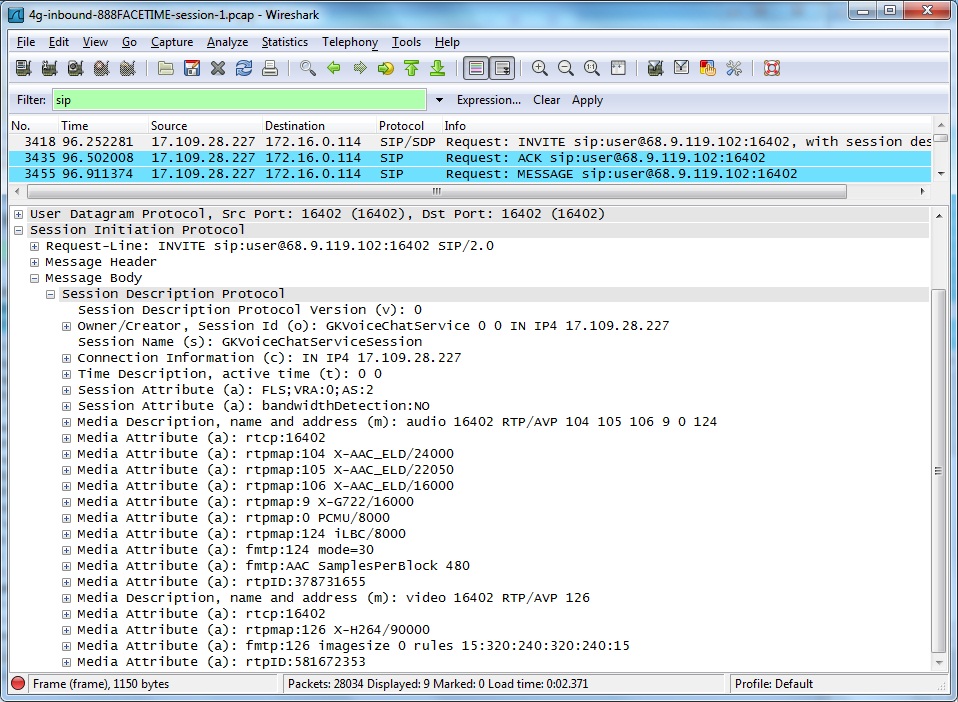Go forward in packet history arrow

(360, 68)
